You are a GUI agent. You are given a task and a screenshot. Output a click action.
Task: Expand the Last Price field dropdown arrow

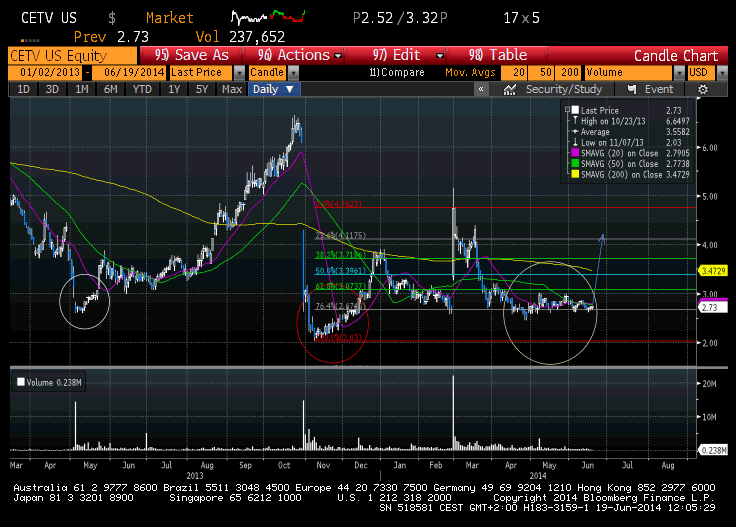click(x=239, y=73)
